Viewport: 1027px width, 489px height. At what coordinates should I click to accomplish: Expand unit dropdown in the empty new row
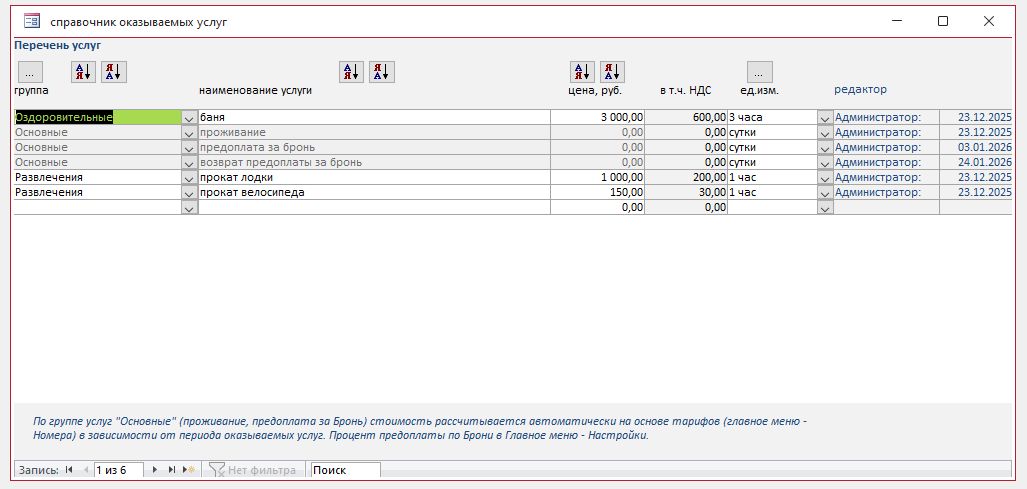(x=825, y=208)
